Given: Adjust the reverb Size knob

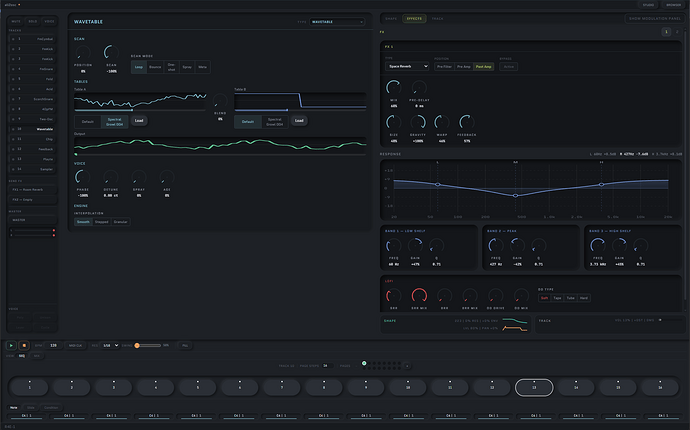Looking at the screenshot, I should (393, 122).
